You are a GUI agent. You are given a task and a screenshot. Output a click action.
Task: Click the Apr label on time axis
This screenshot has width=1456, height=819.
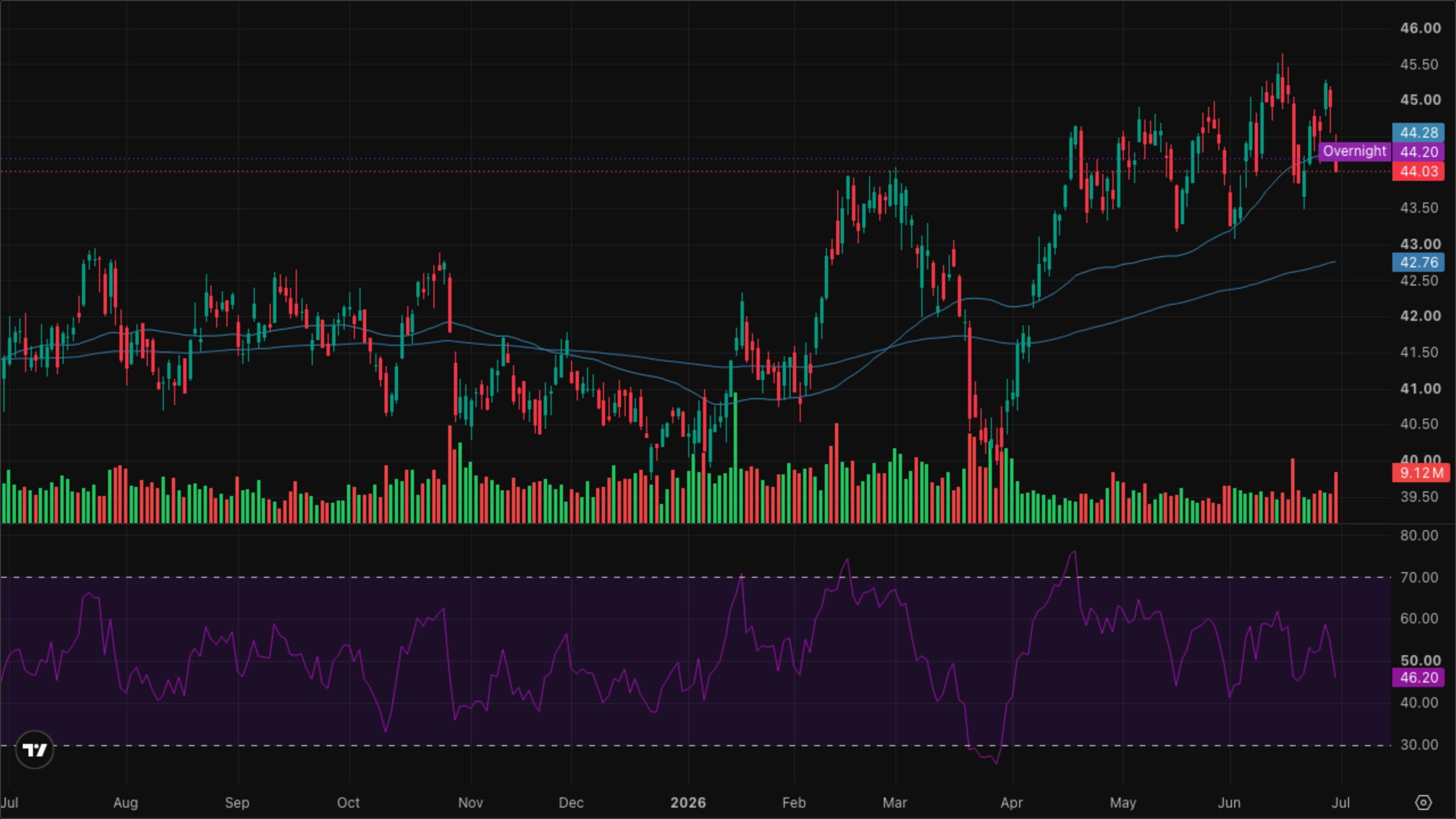[1011, 803]
